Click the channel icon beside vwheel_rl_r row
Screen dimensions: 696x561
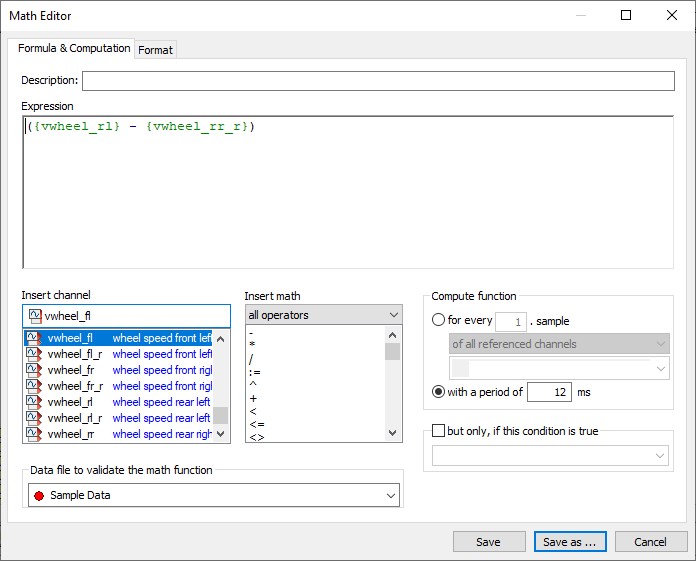coord(34,418)
